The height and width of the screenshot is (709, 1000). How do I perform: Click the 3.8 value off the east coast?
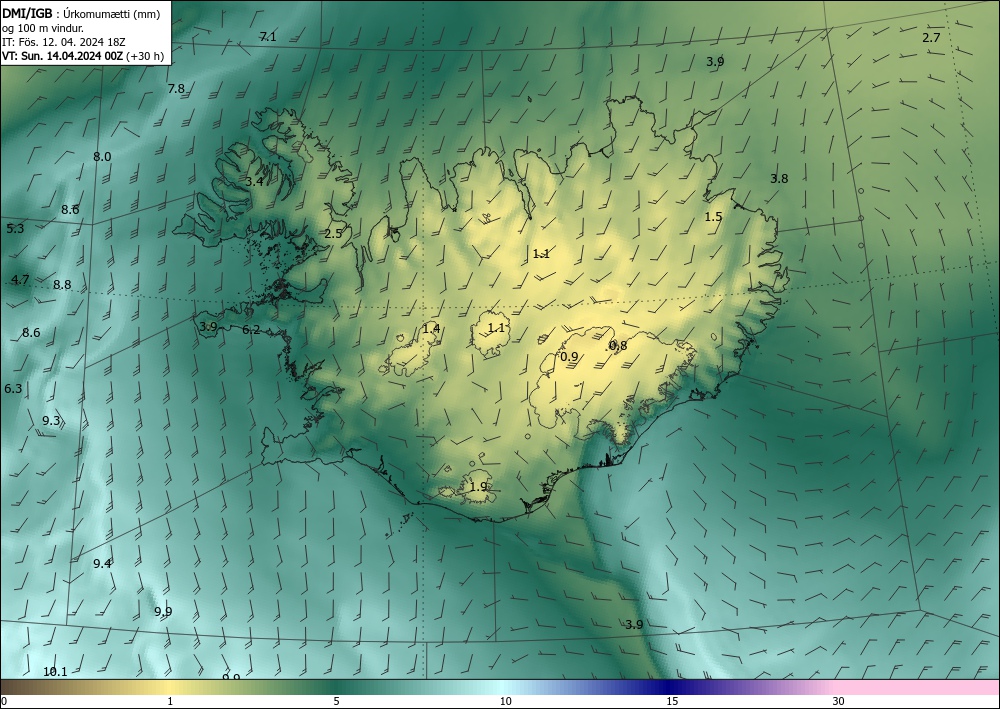[779, 179]
